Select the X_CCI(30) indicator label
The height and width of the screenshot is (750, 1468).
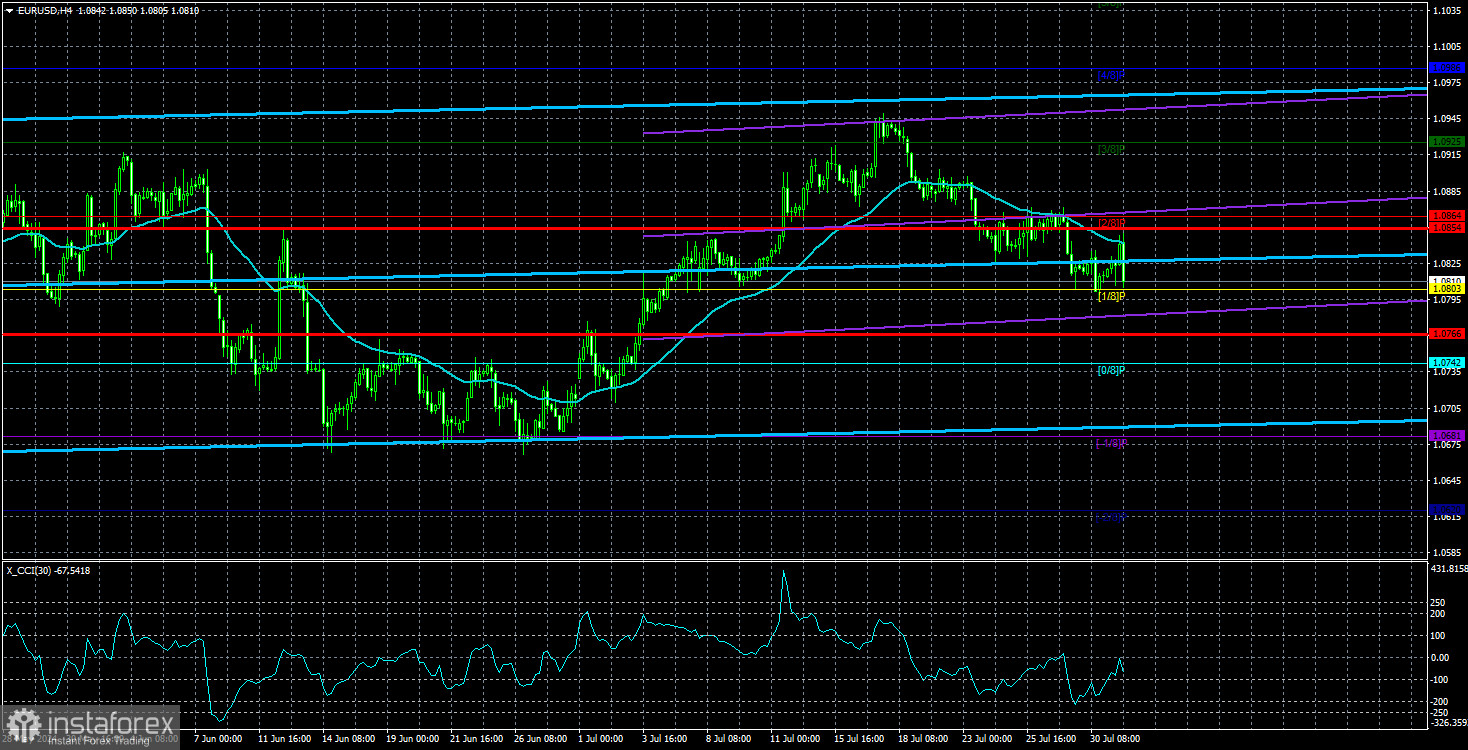(29, 570)
